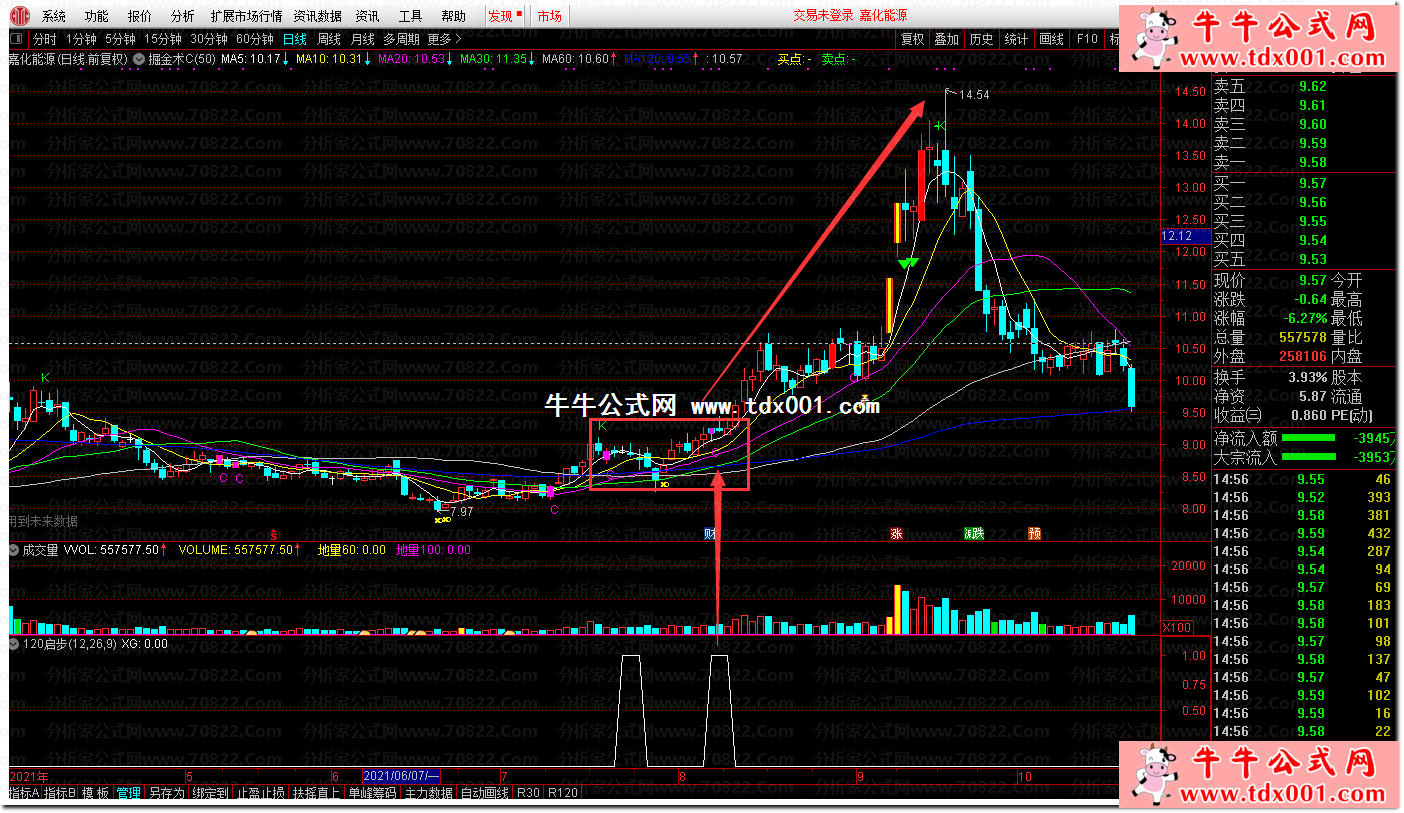Screen dimensions: 1404x813
Task: Click the 预 forecast marker icon
Action: 1035,534
